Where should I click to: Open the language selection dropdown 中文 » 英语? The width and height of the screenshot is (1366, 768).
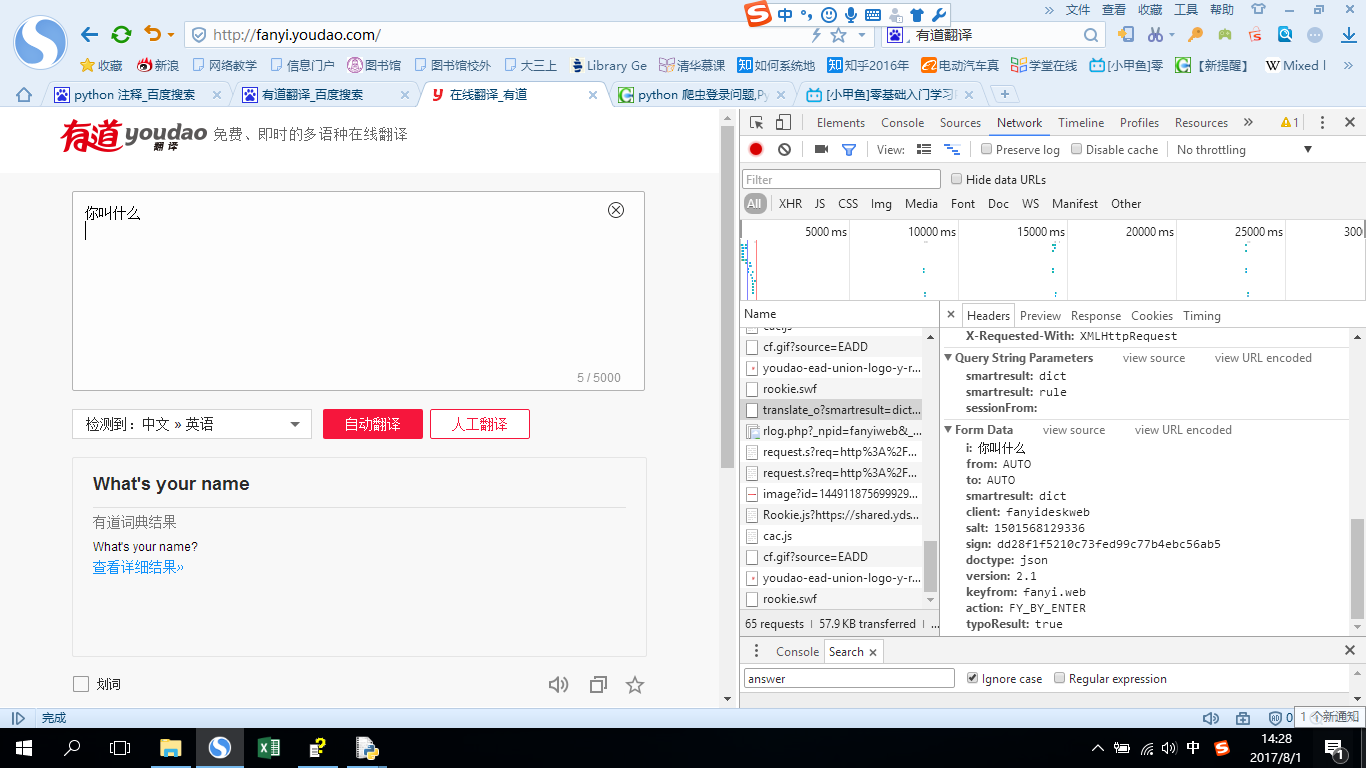191,424
